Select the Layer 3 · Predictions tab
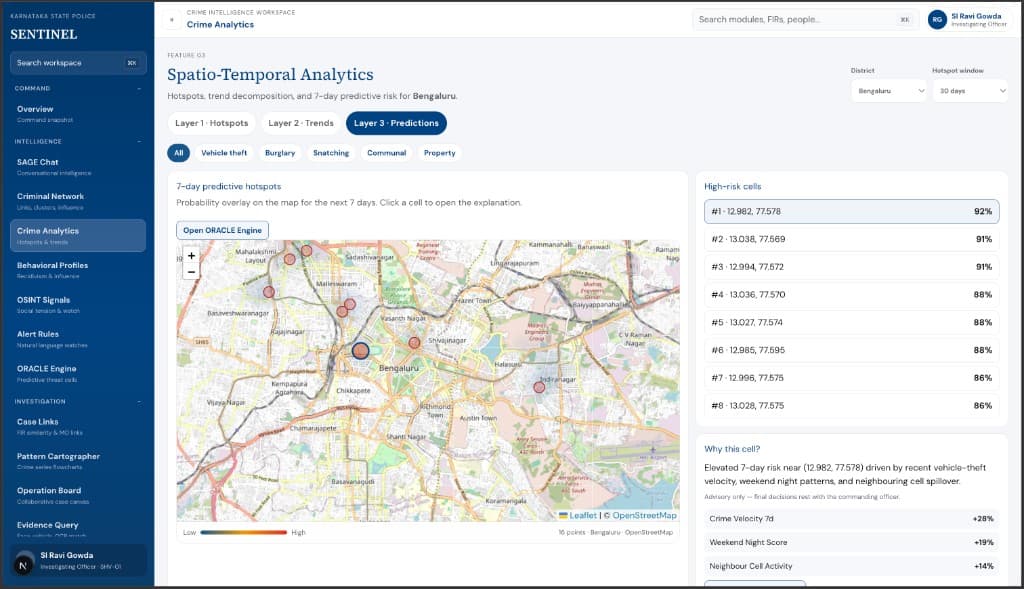Image resolution: width=1024 pixels, height=589 pixels. click(396, 123)
